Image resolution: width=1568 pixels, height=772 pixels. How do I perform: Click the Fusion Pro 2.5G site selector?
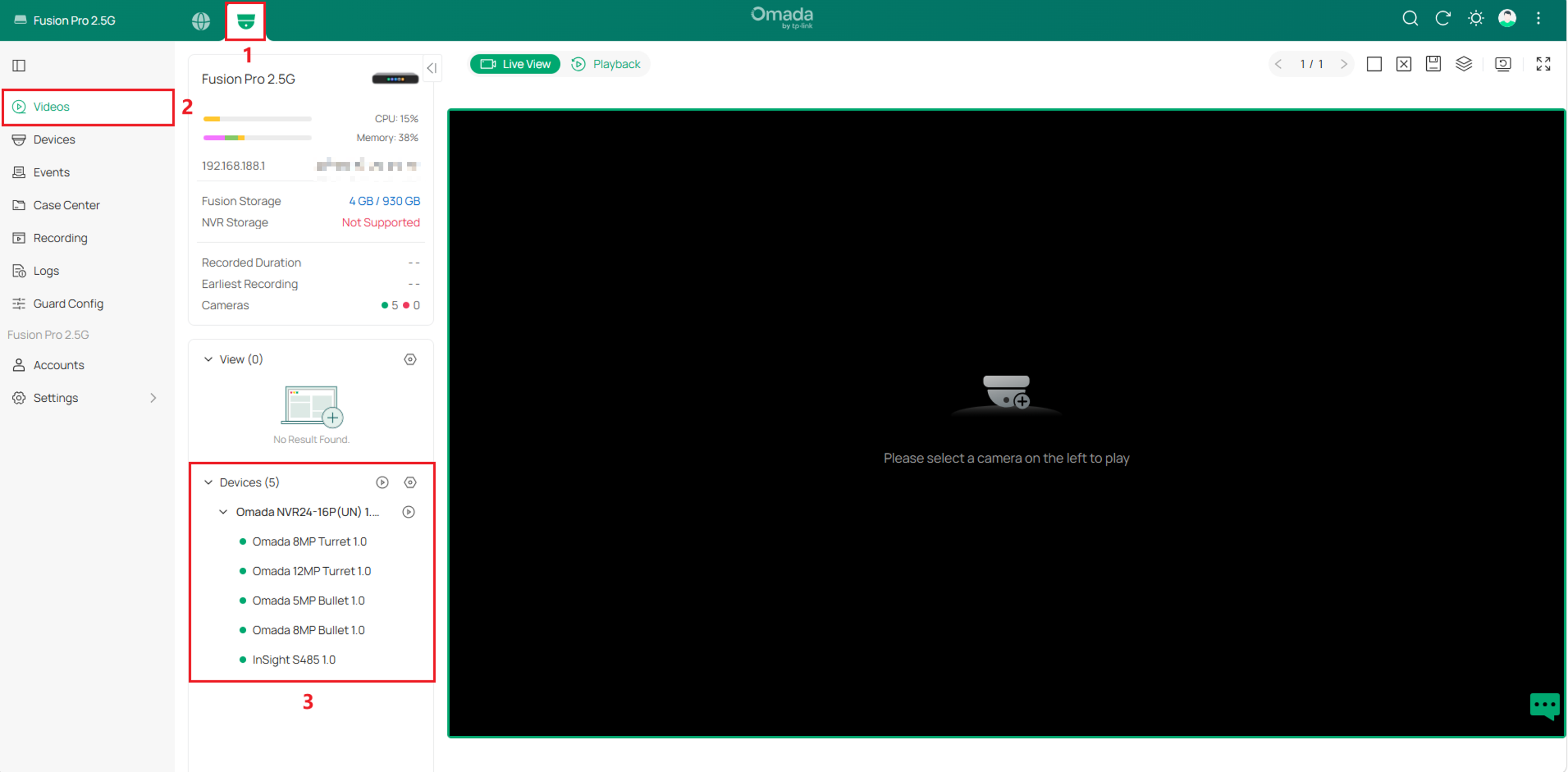pyautogui.click(x=65, y=20)
